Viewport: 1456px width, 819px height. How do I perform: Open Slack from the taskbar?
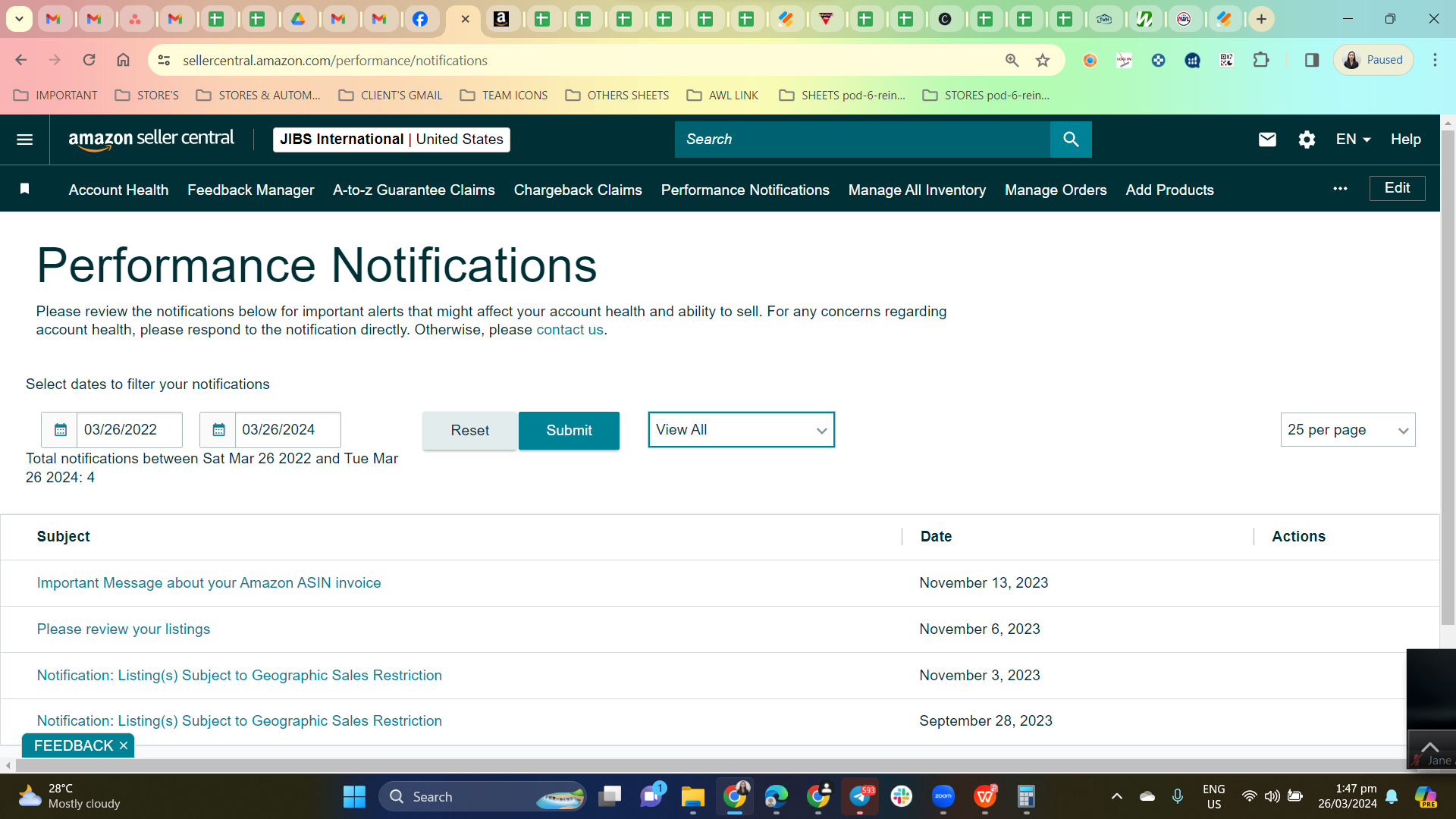point(902,796)
